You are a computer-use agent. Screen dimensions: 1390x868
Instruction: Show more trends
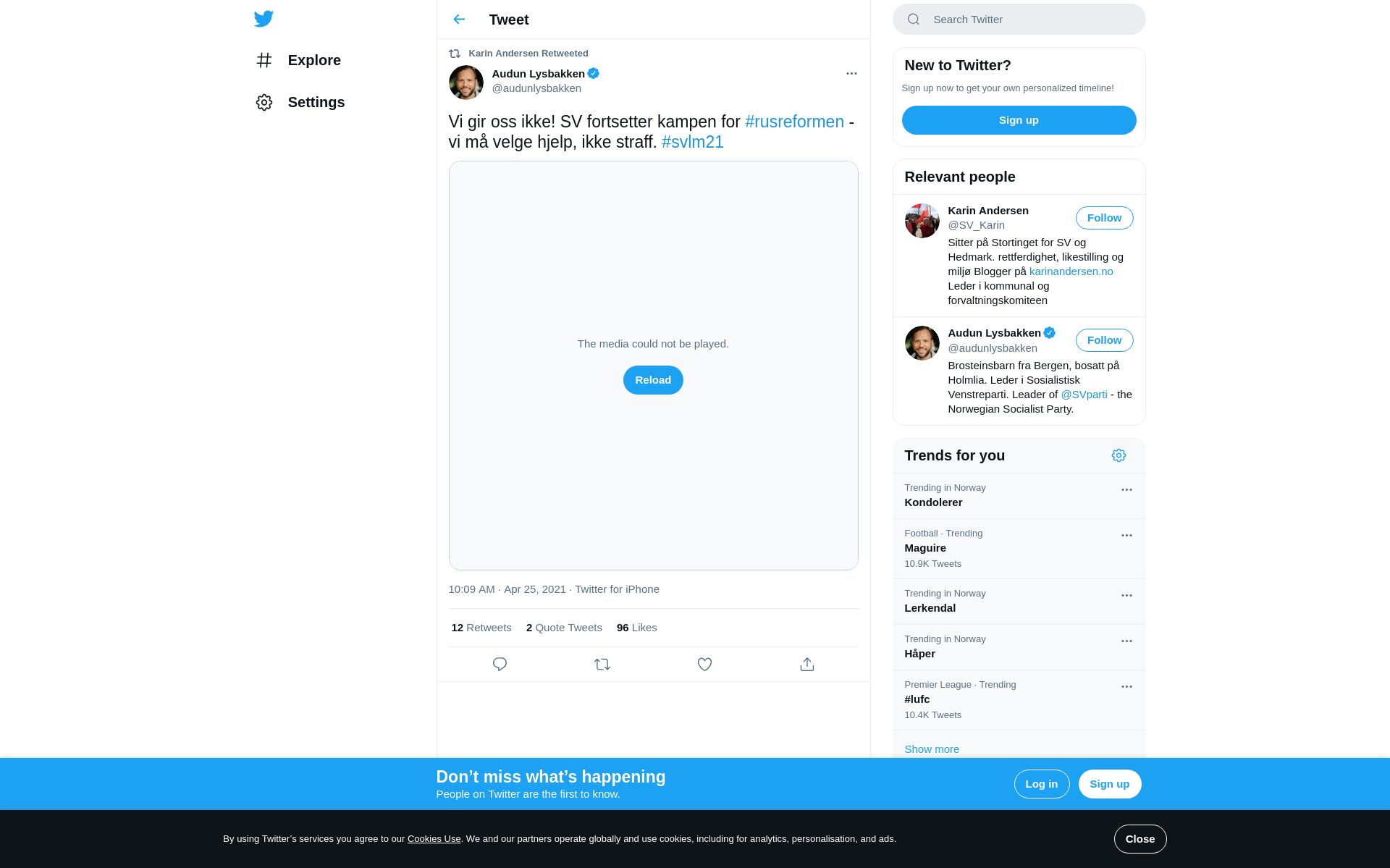[932, 749]
